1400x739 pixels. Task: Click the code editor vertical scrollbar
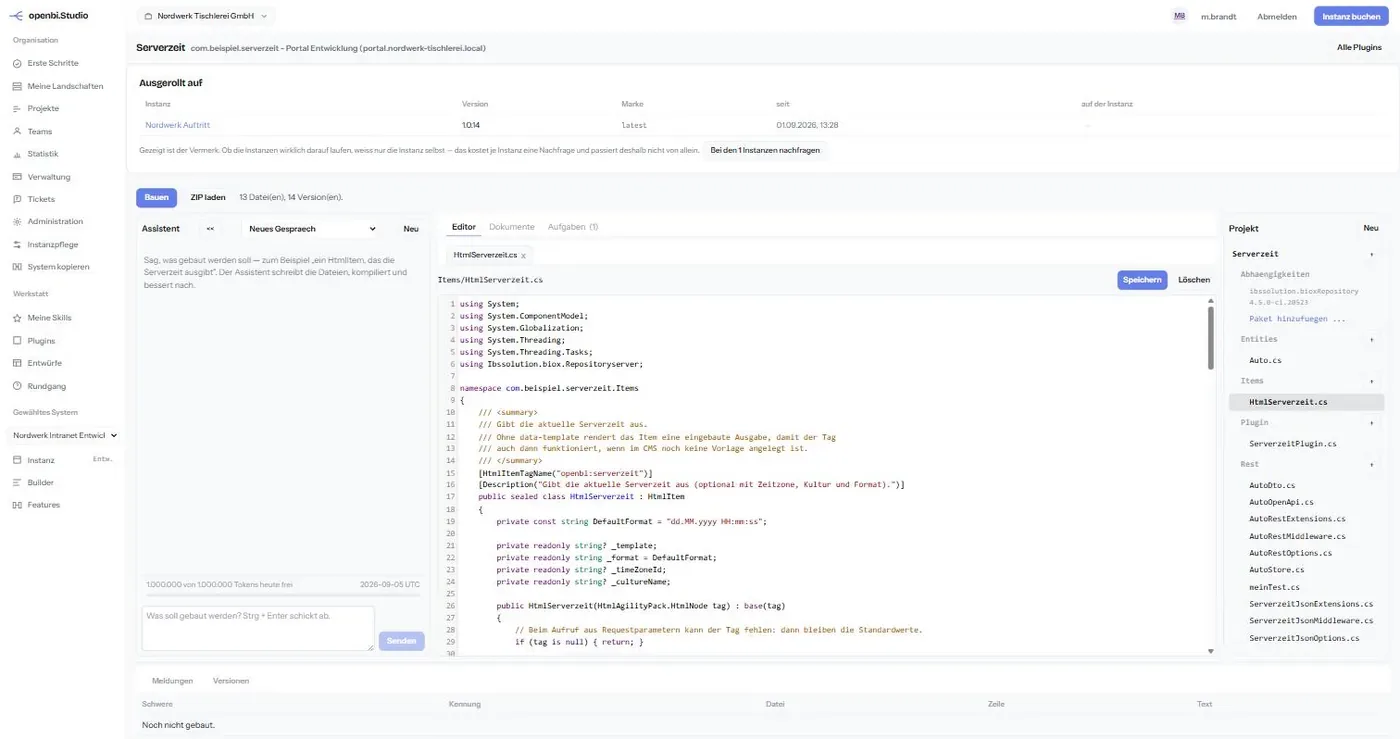(x=1211, y=338)
